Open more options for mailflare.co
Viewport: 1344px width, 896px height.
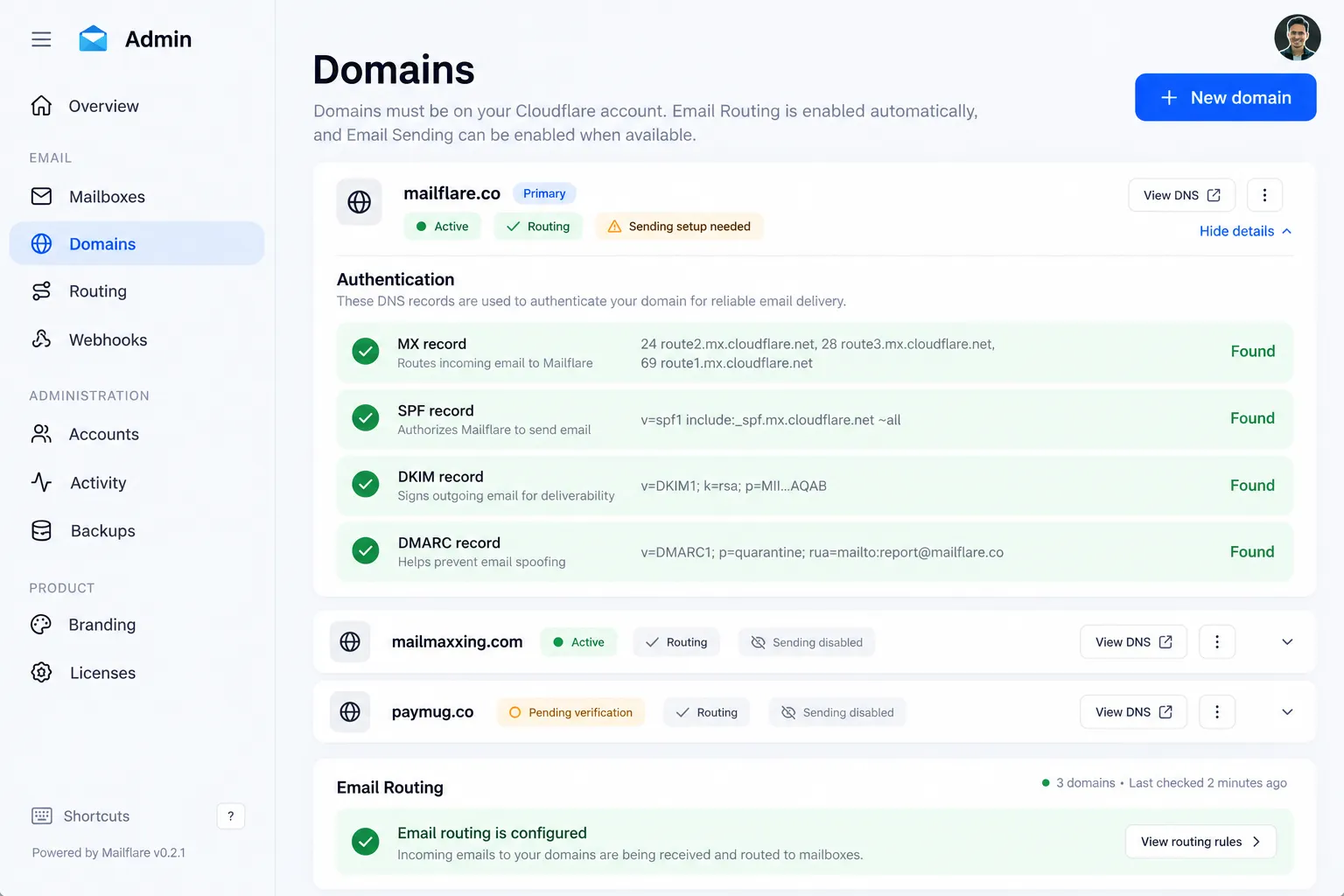[1264, 195]
